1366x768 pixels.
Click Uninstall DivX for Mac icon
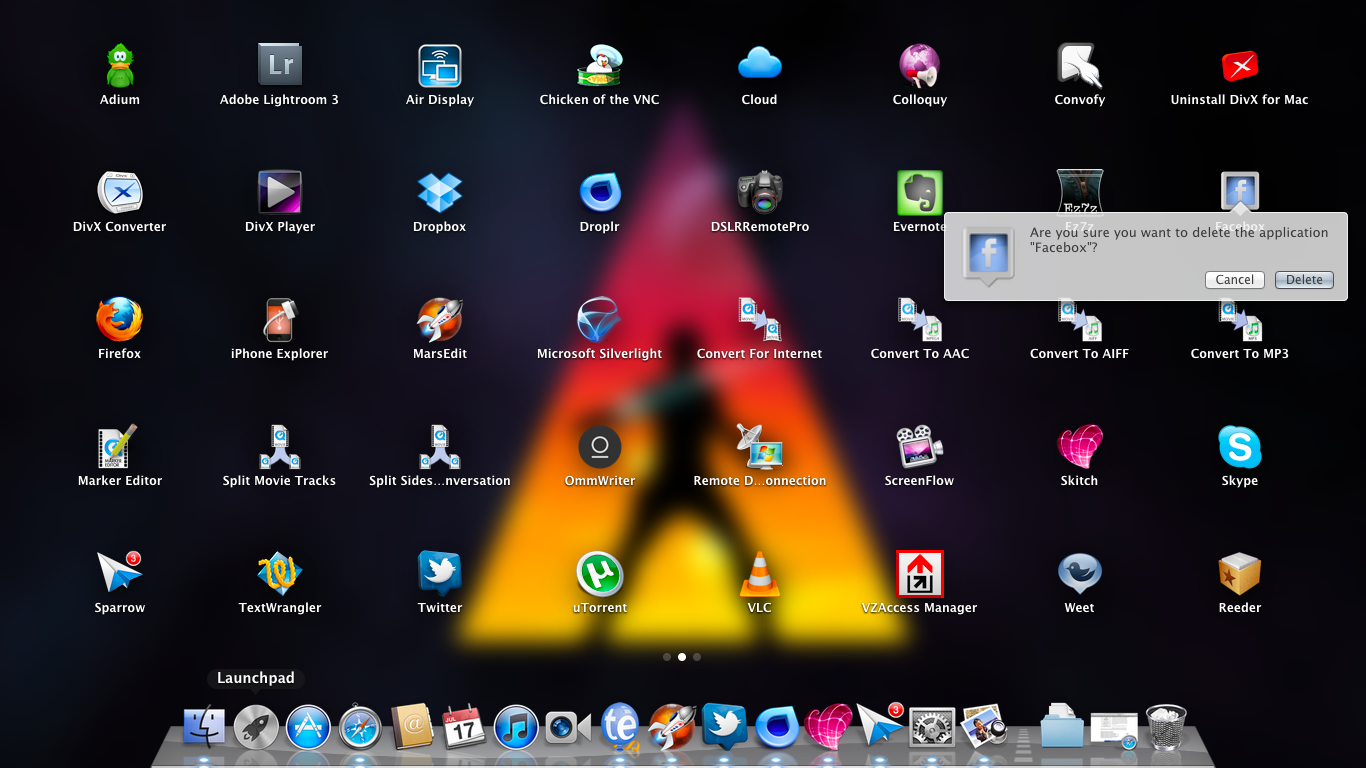1240,66
